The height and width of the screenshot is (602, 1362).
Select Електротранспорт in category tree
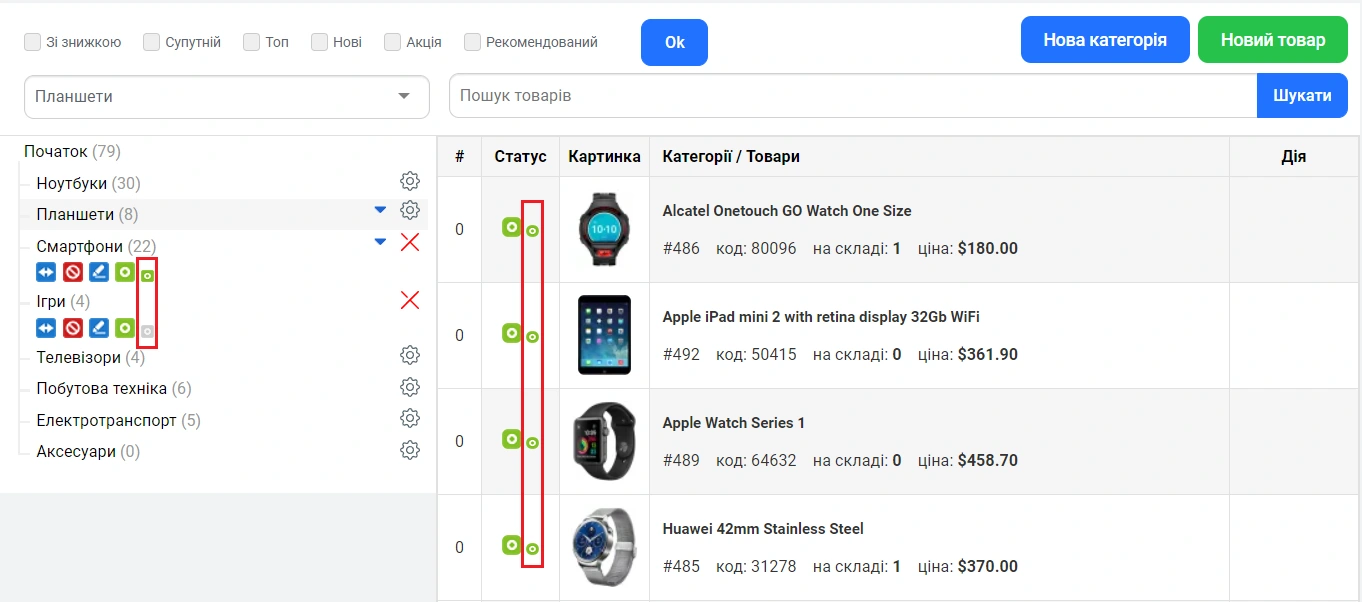[x=106, y=421]
